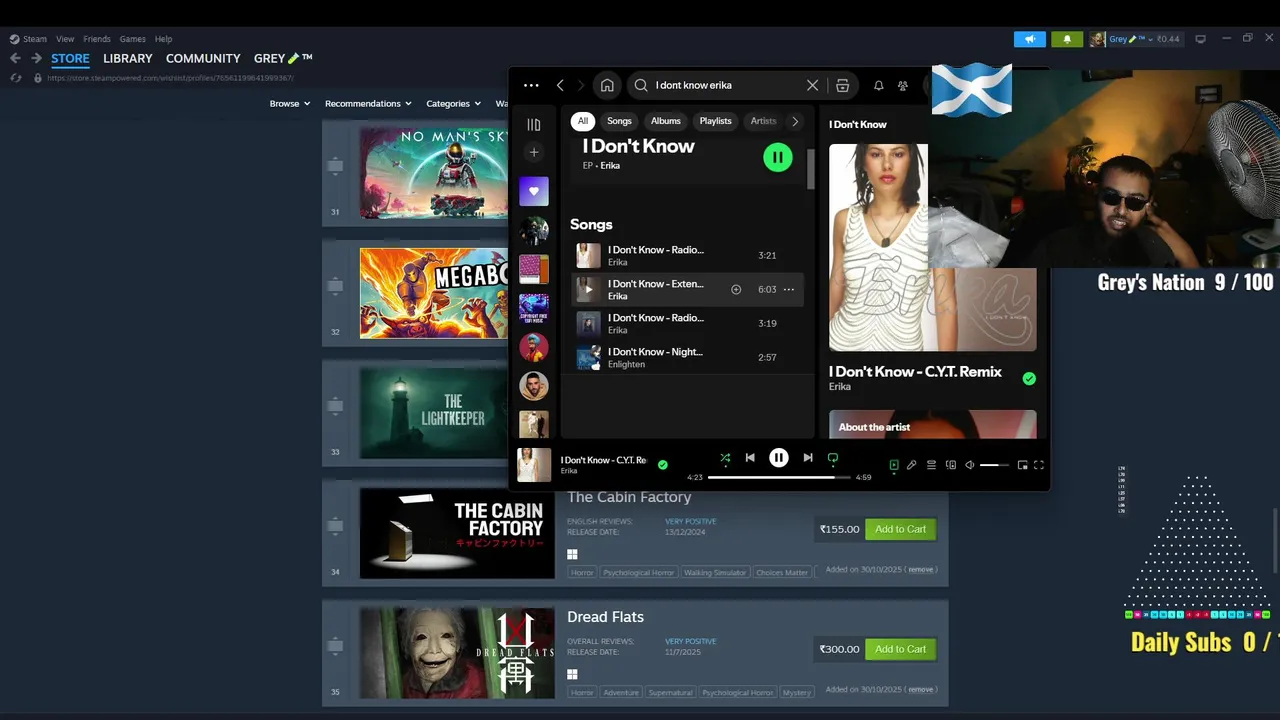Seek on the song progress bar

[x=779, y=478]
